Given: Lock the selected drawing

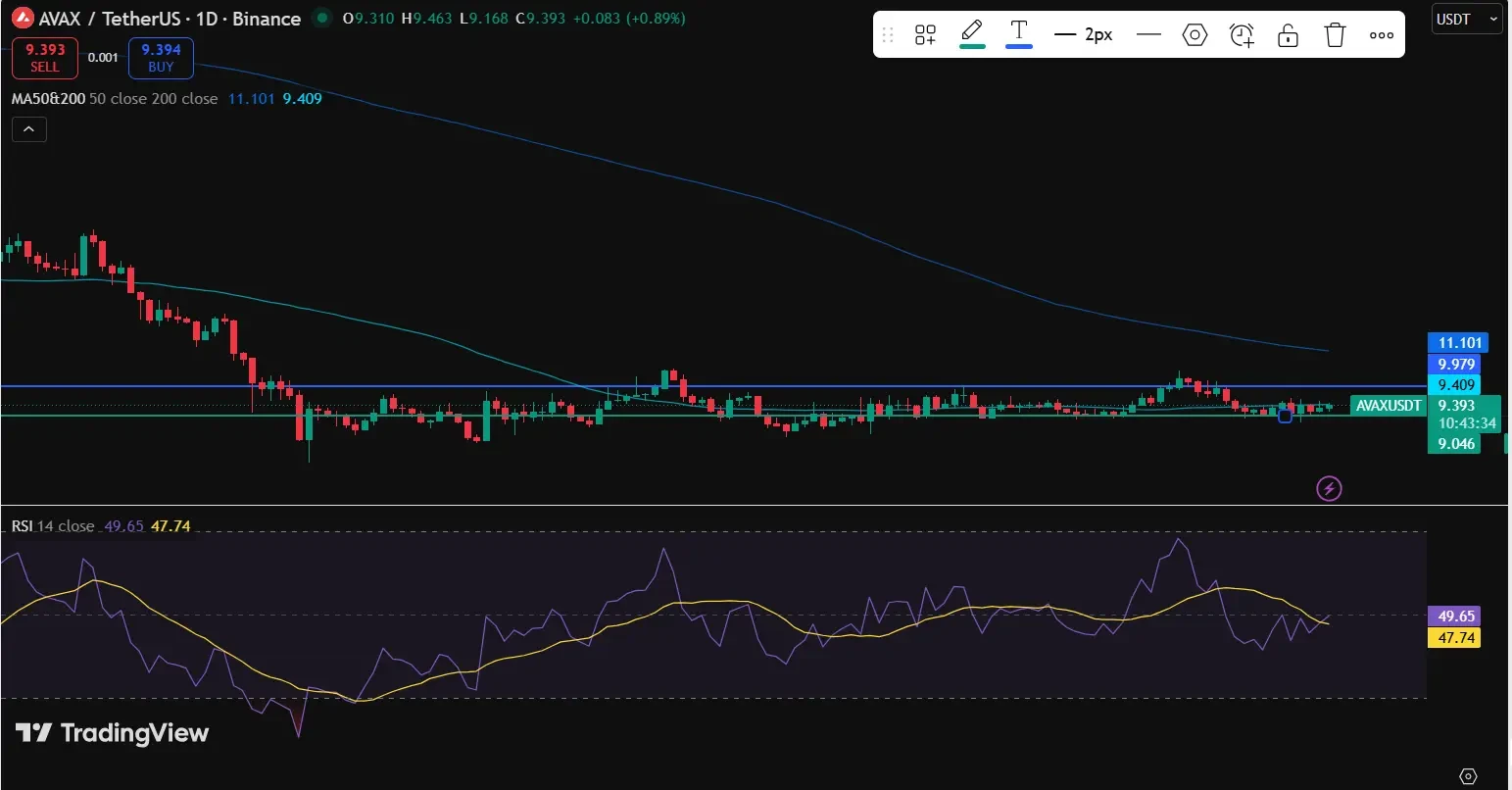Looking at the screenshot, I should [x=1288, y=35].
